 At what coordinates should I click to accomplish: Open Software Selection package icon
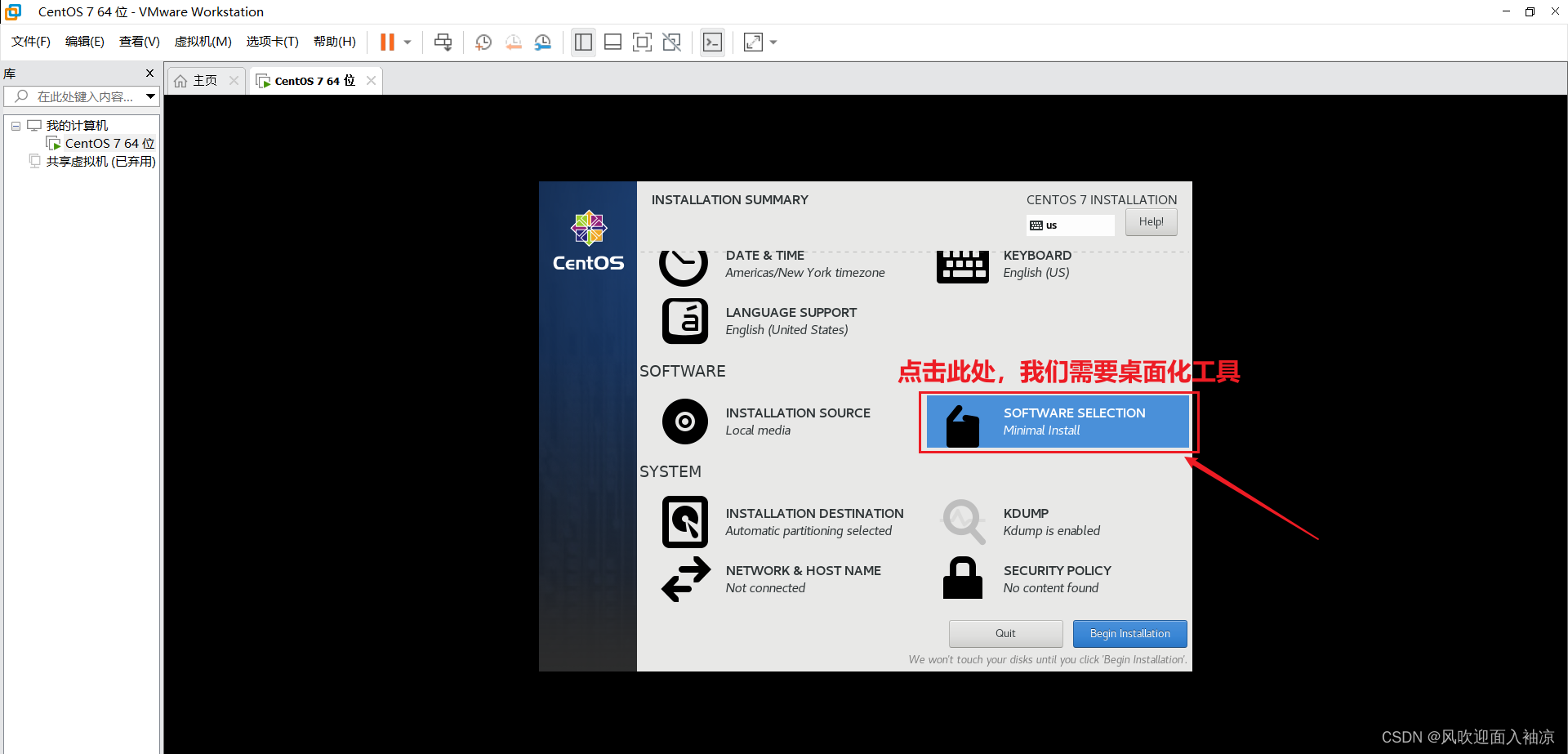962,425
